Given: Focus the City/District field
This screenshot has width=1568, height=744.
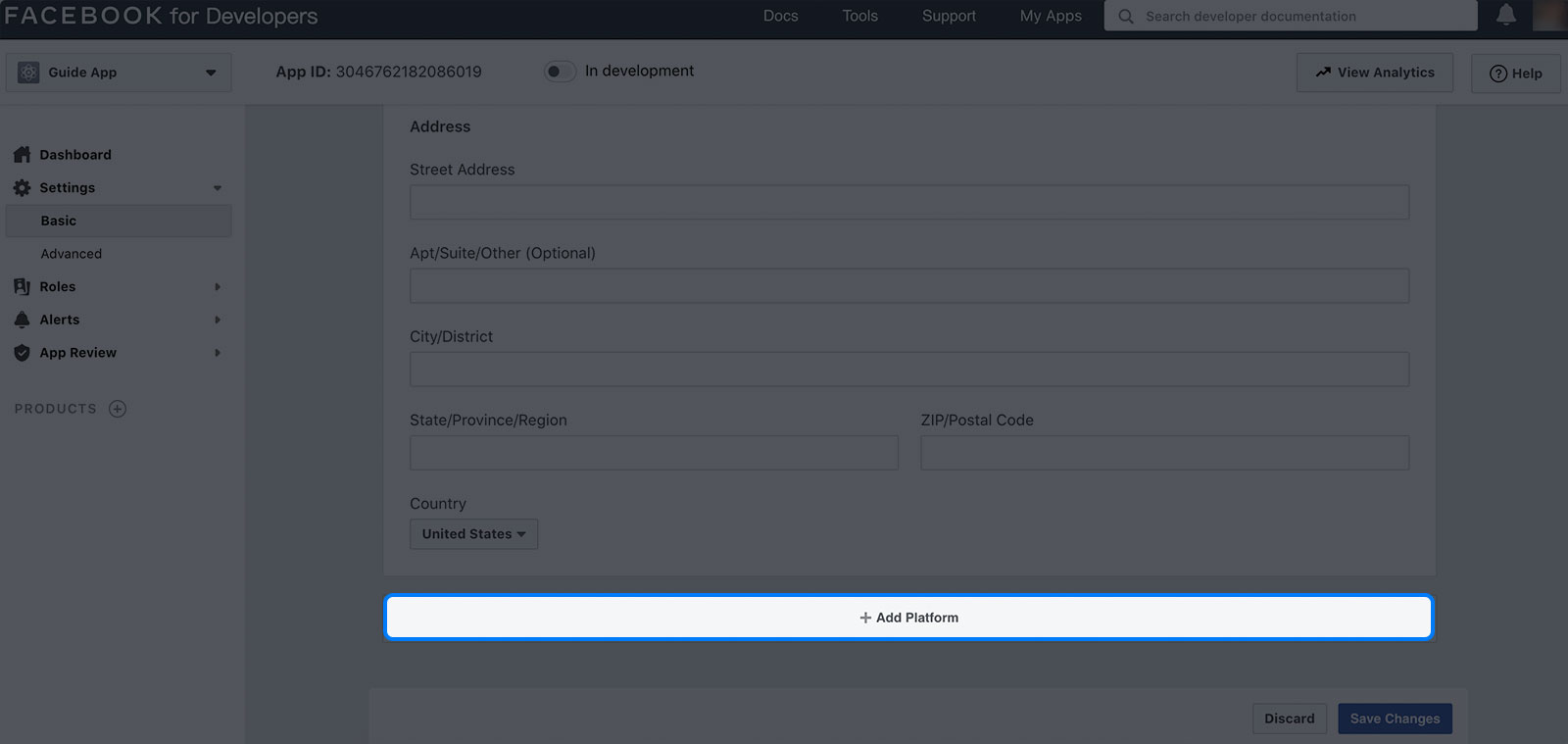Looking at the screenshot, I should pyautogui.click(x=909, y=369).
